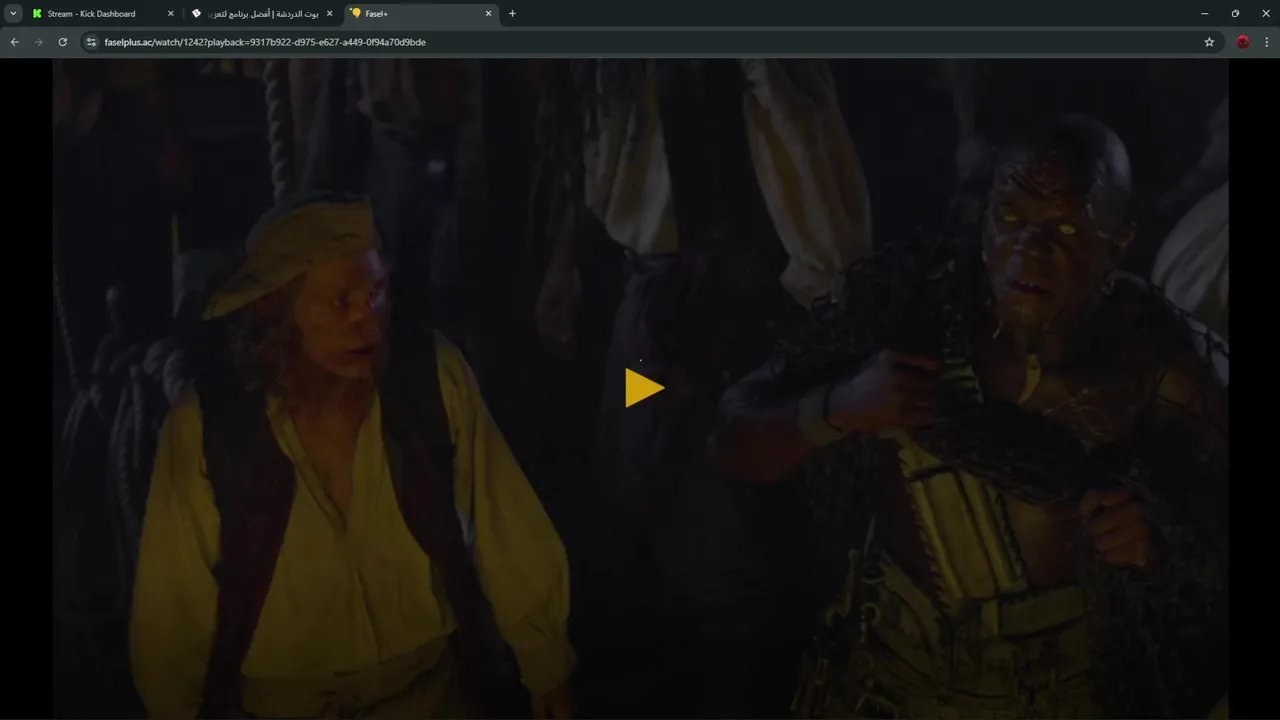
Task: Restore down the browser window
Action: pyautogui.click(x=1235, y=14)
